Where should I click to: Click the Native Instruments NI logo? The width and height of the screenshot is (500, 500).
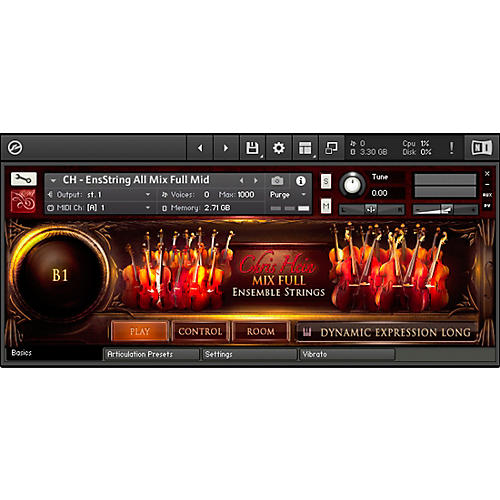point(482,148)
